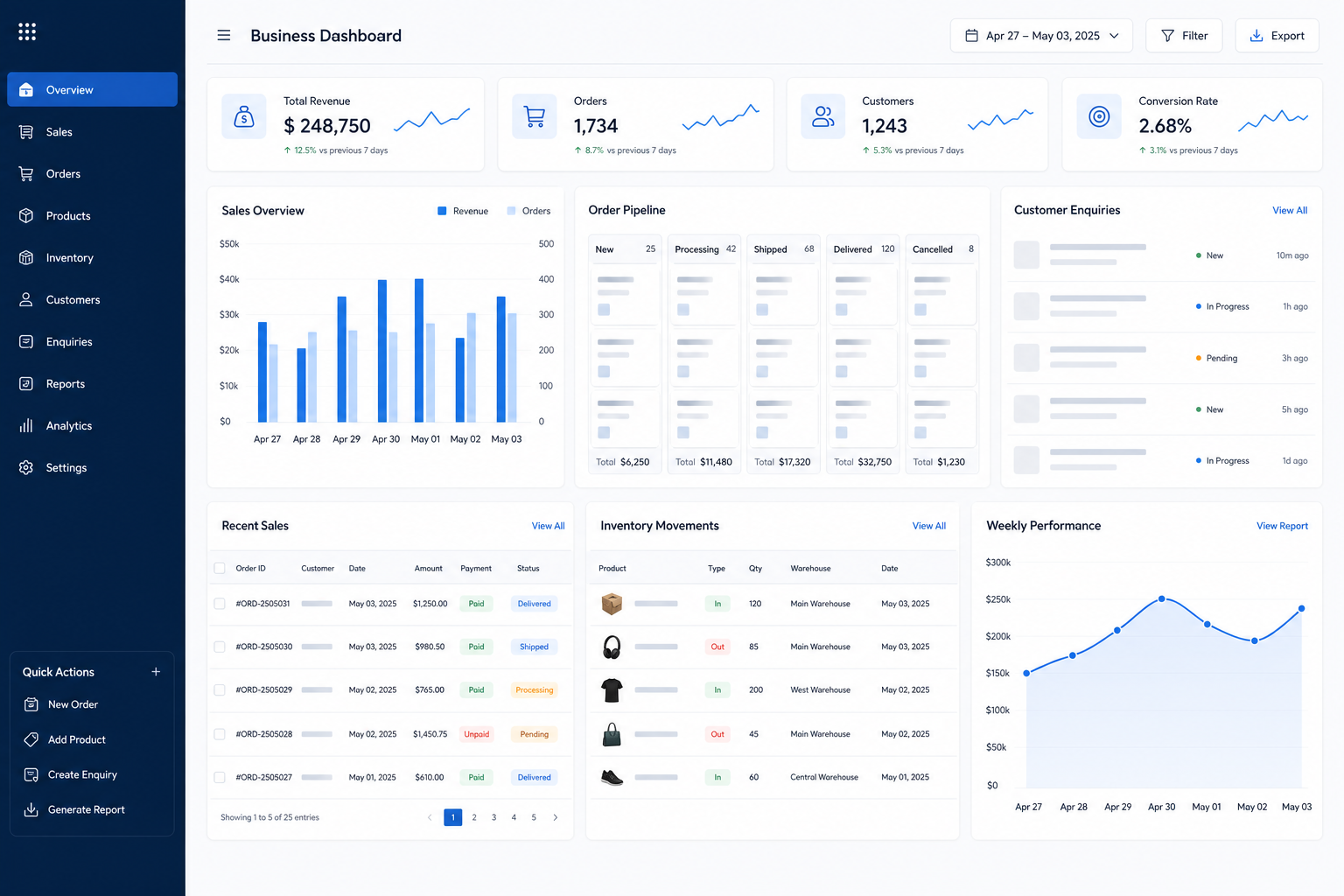Click the Customers people card icon
This screenshot has width=1344, height=896.
(823, 116)
